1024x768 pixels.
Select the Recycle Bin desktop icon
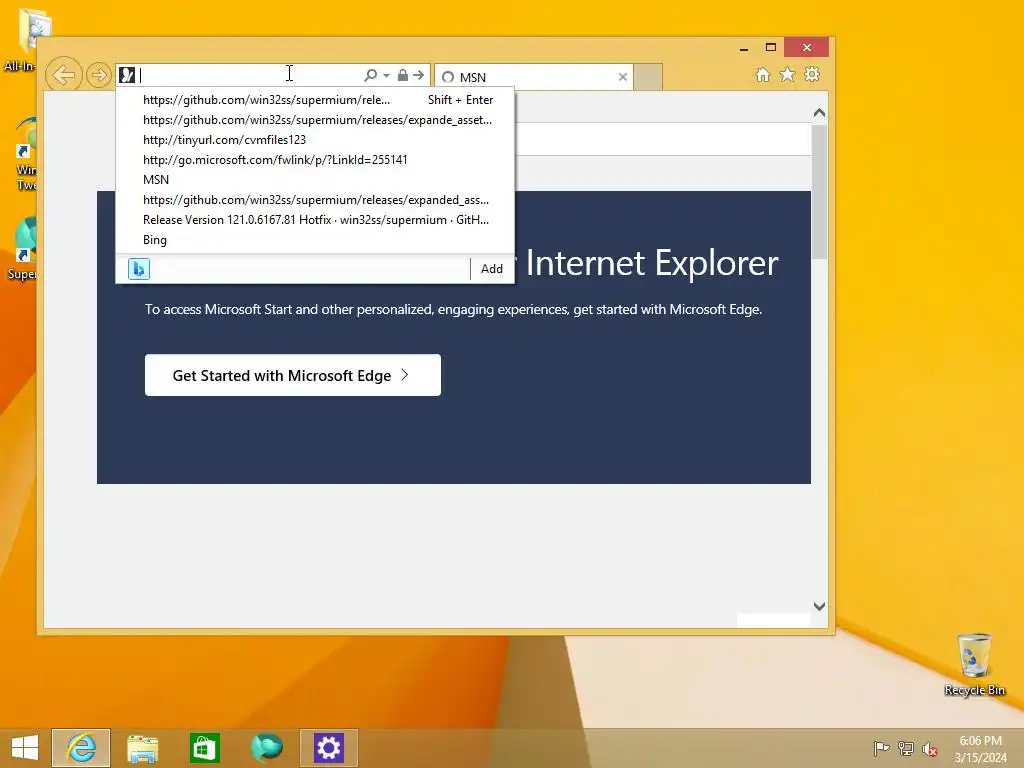(974, 664)
